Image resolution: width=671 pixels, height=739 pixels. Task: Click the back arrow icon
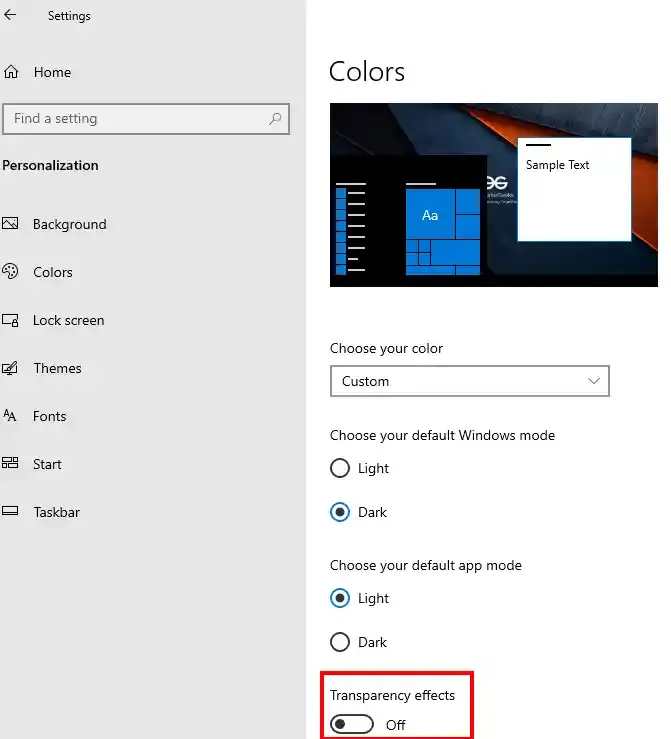tap(11, 15)
